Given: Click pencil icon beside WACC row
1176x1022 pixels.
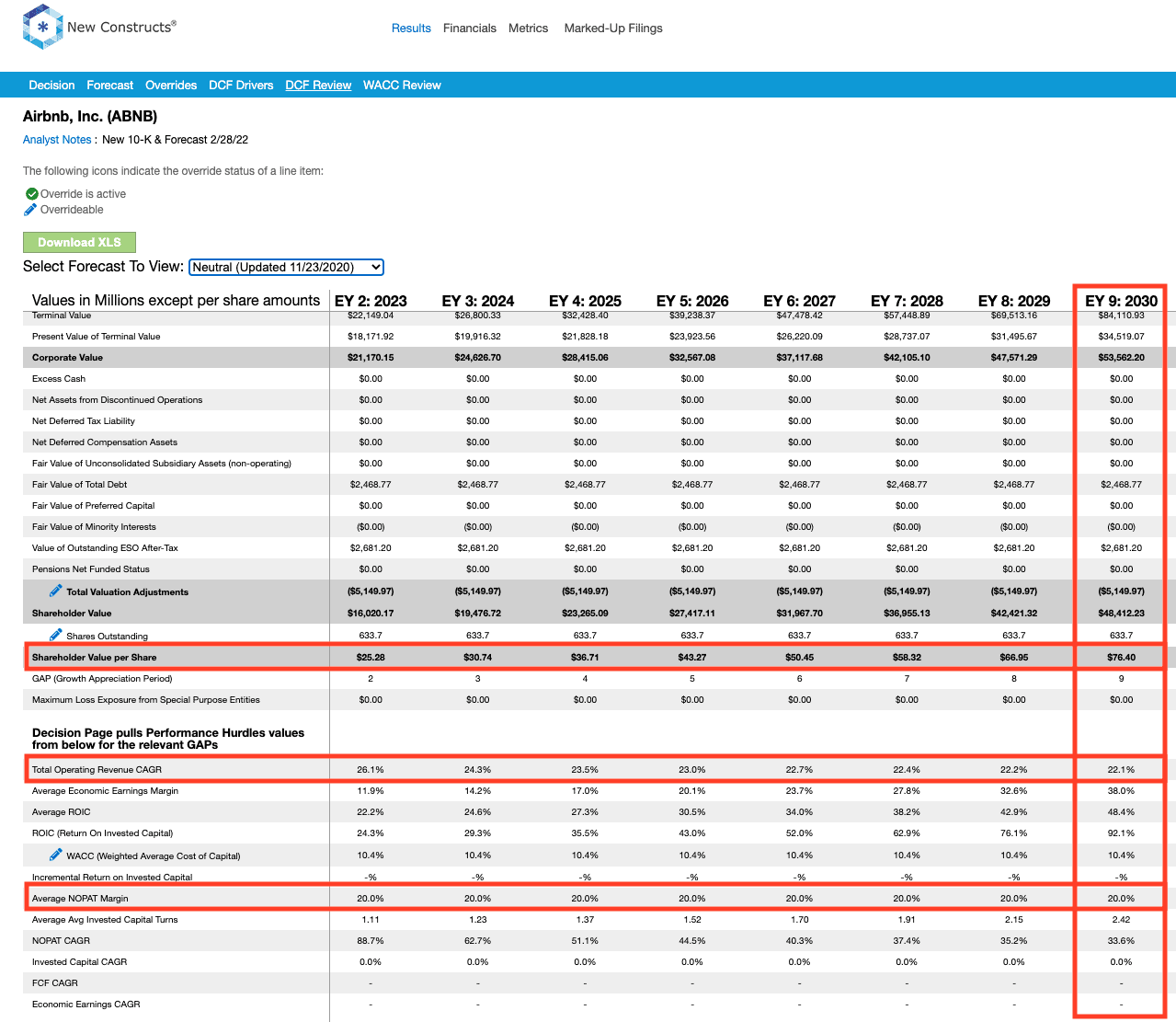Looking at the screenshot, I should [x=56, y=855].
